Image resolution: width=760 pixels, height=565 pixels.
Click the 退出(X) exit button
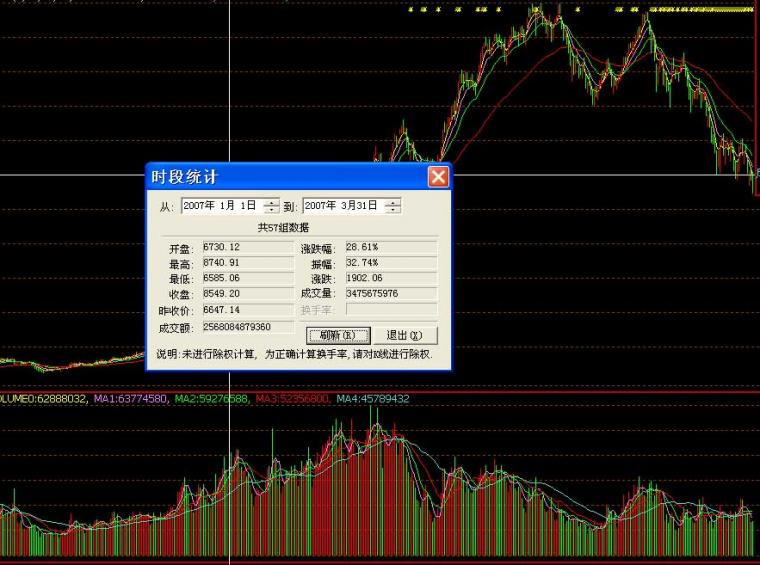coord(405,335)
